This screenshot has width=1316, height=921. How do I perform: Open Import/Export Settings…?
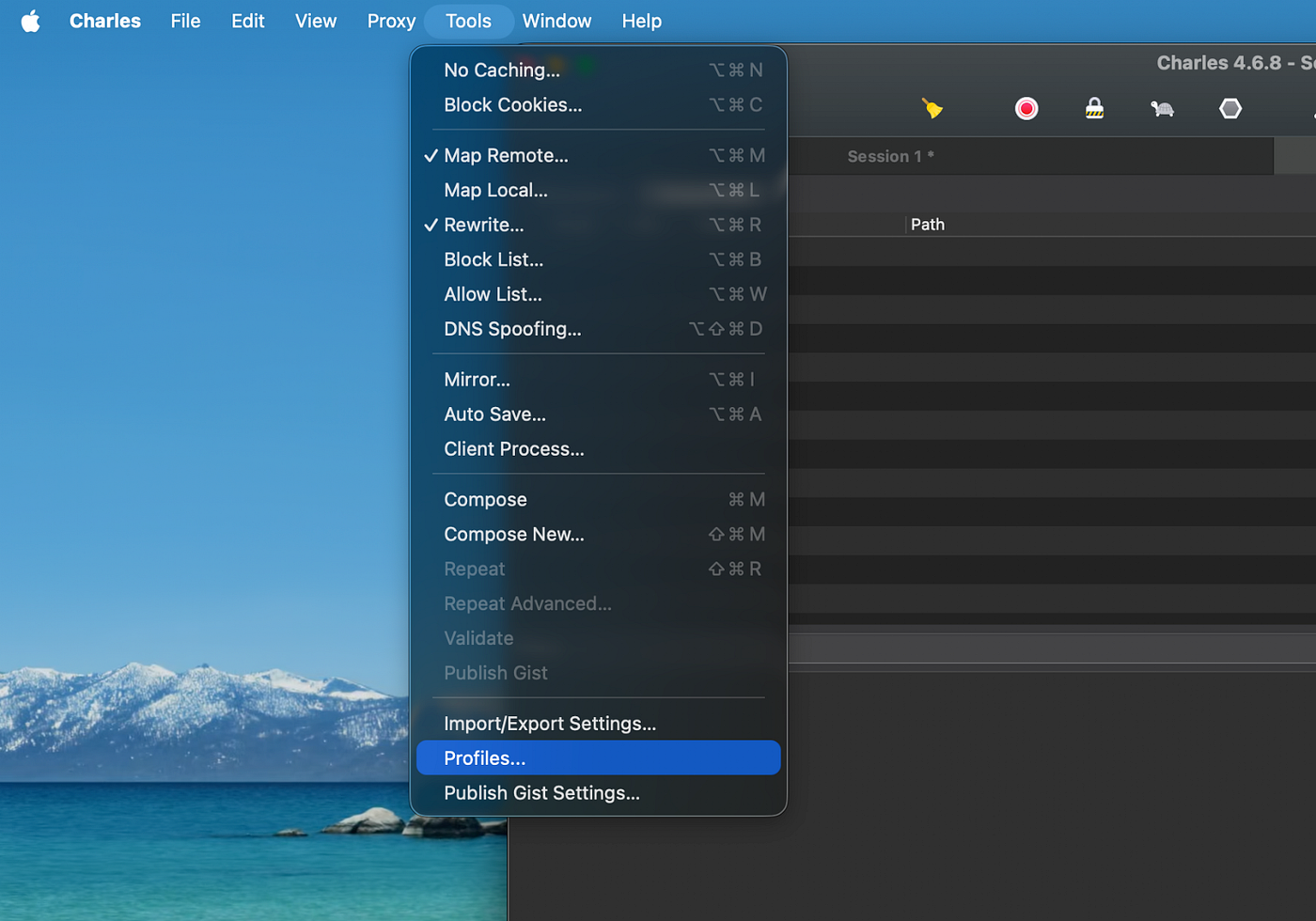point(599,724)
